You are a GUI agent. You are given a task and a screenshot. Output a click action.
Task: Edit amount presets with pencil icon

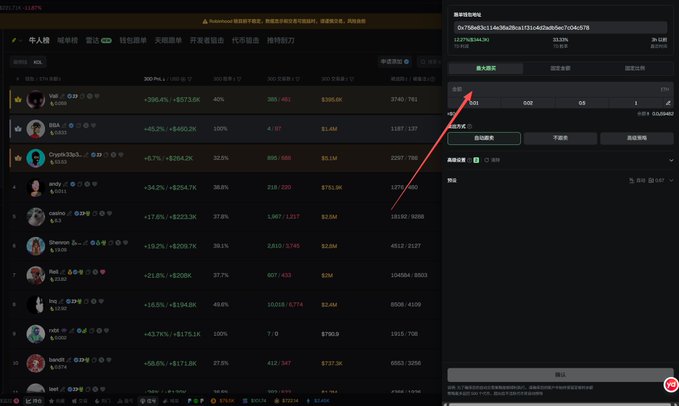click(x=668, y=103)
